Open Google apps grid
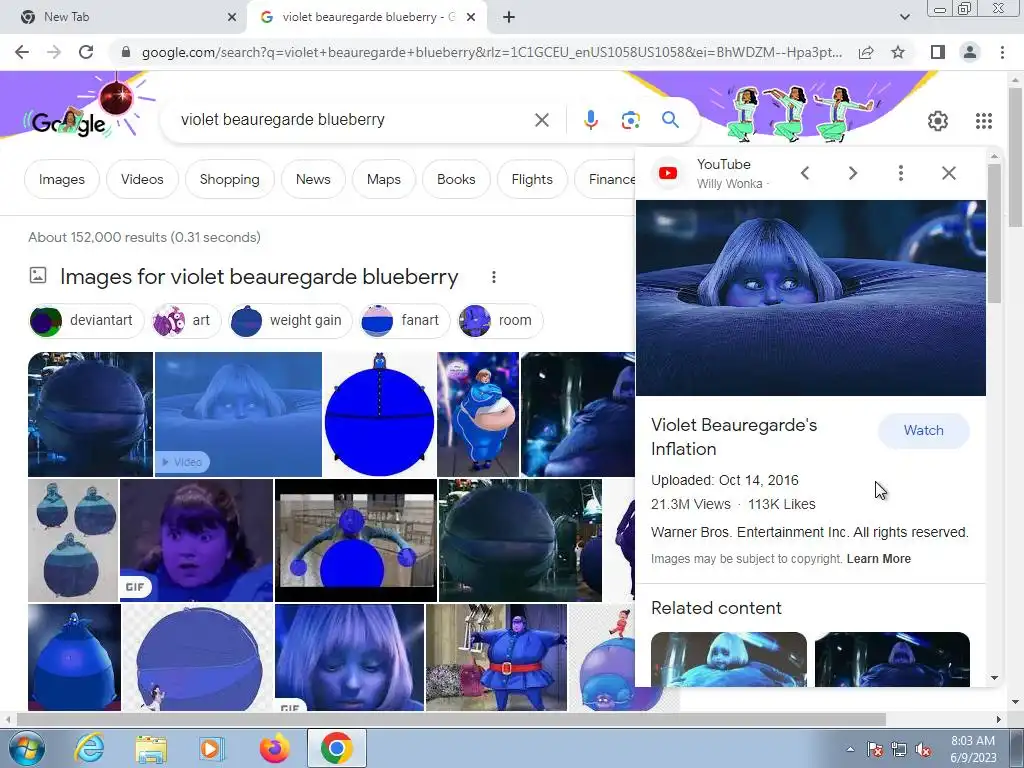Viewport: 1024px width, 768px height. pos(984,121)
